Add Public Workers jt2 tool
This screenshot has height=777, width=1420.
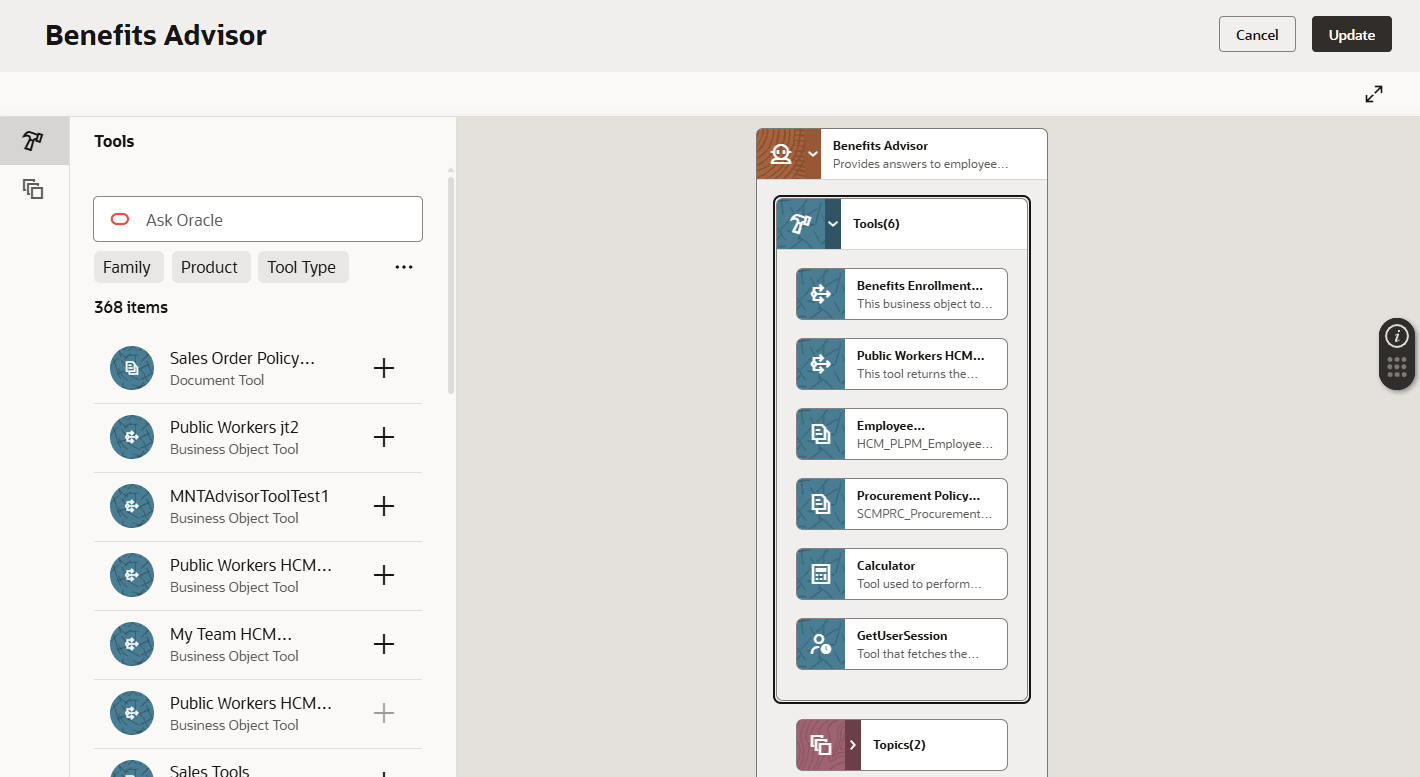(x=384, y=437)
